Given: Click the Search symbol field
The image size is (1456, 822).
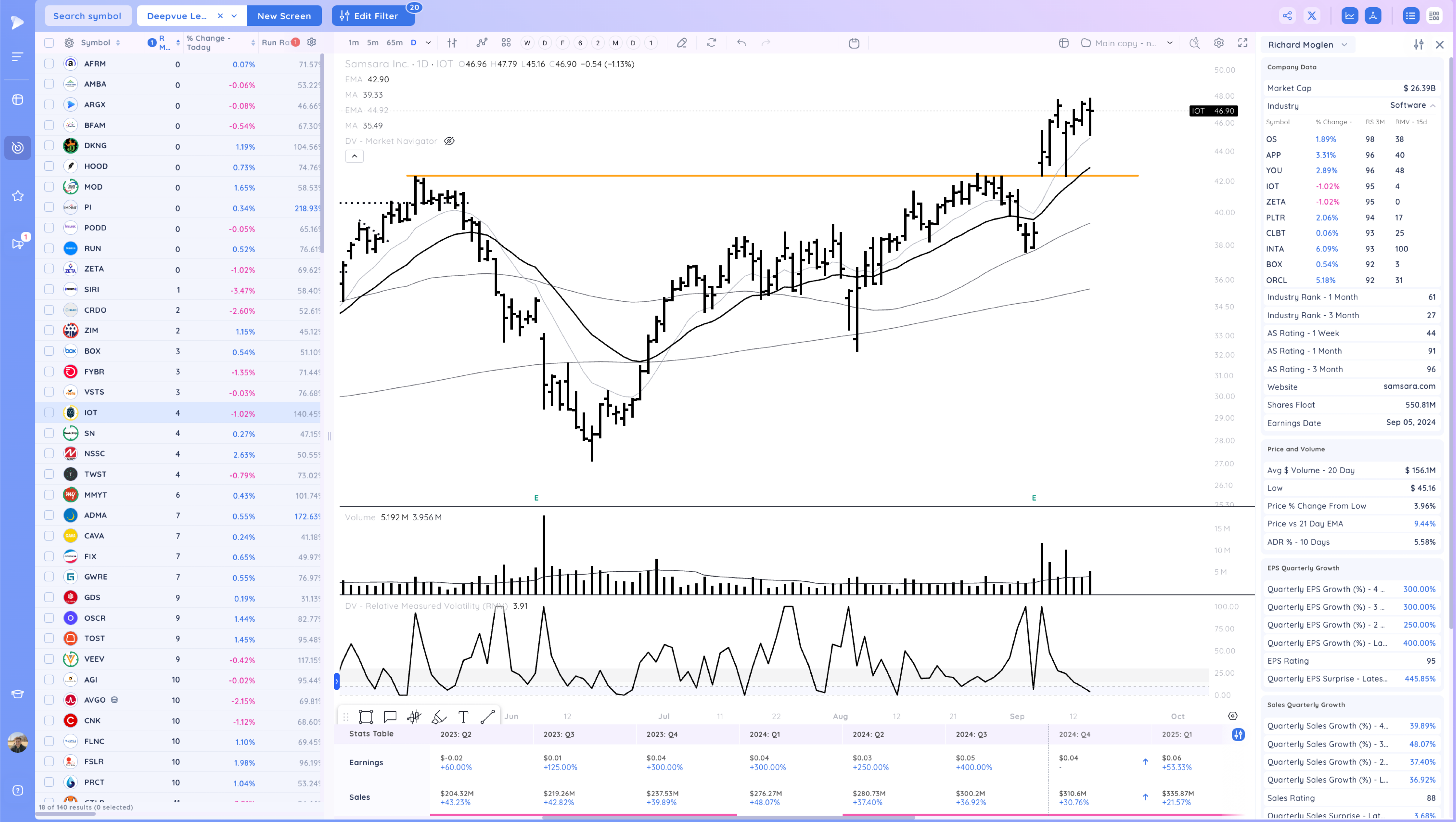Looking at the screenshot, I should 87,16.
